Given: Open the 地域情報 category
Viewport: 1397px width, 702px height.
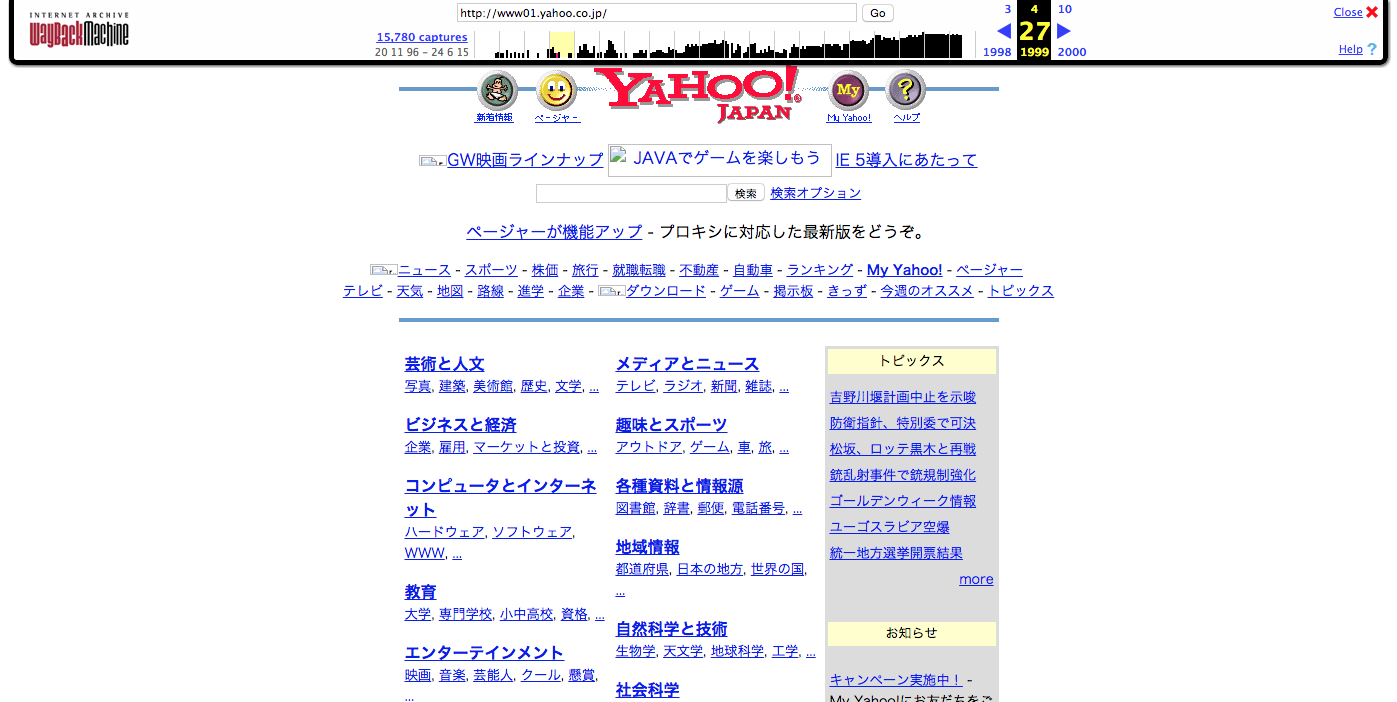Looking at the screenshot, I should point(647,548).
